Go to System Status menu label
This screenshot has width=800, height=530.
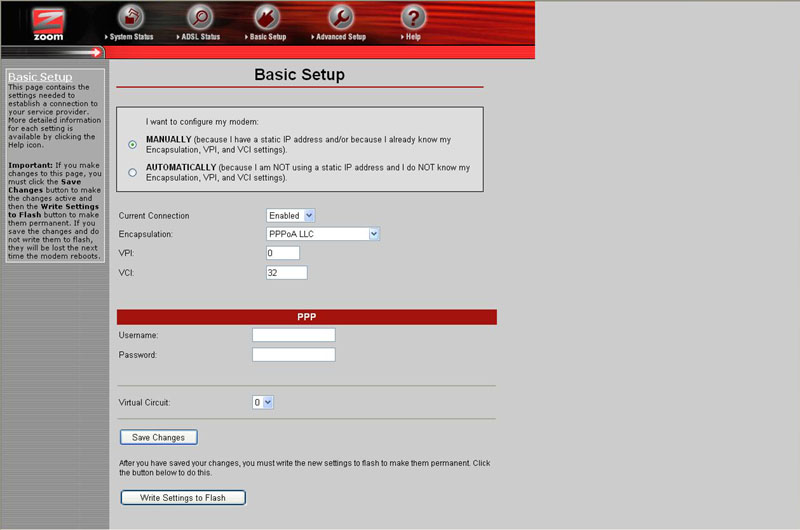[x=130, y=37]
